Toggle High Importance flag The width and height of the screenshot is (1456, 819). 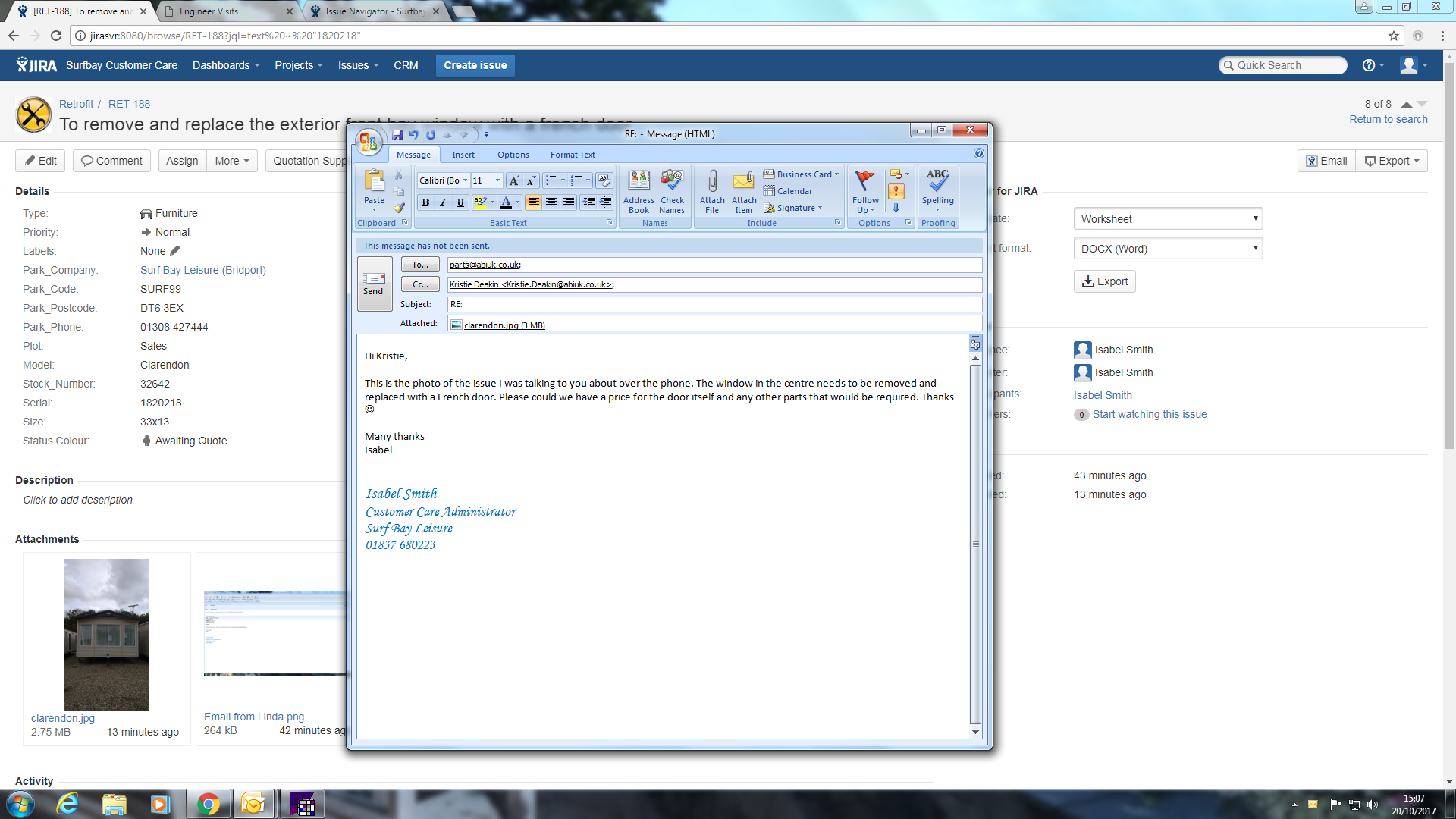pyautogui.click(x=896, y=191)
